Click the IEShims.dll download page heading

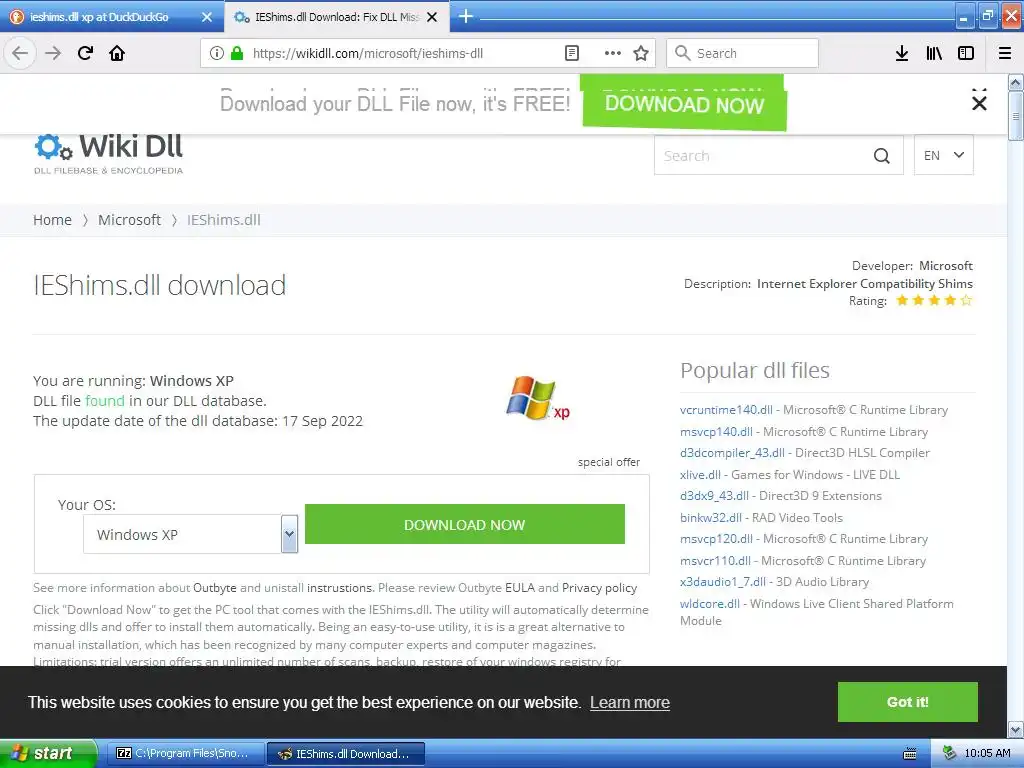click(x=159, y=285)
